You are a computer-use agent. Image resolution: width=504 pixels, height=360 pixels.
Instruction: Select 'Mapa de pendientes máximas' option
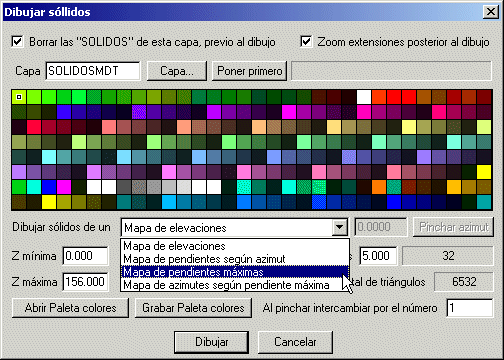[x=235, y=272]
